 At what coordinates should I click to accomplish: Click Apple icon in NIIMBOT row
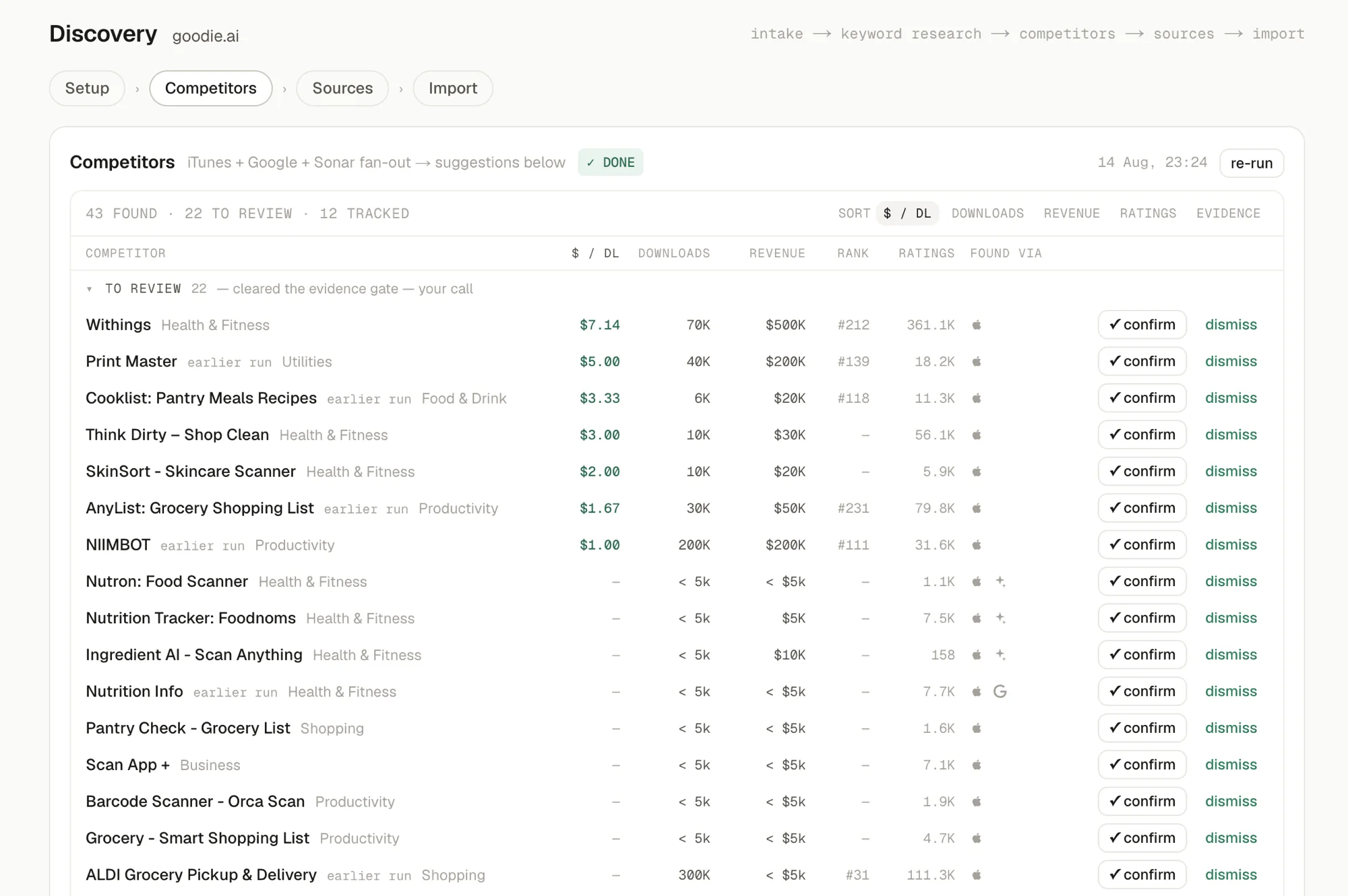977,545
